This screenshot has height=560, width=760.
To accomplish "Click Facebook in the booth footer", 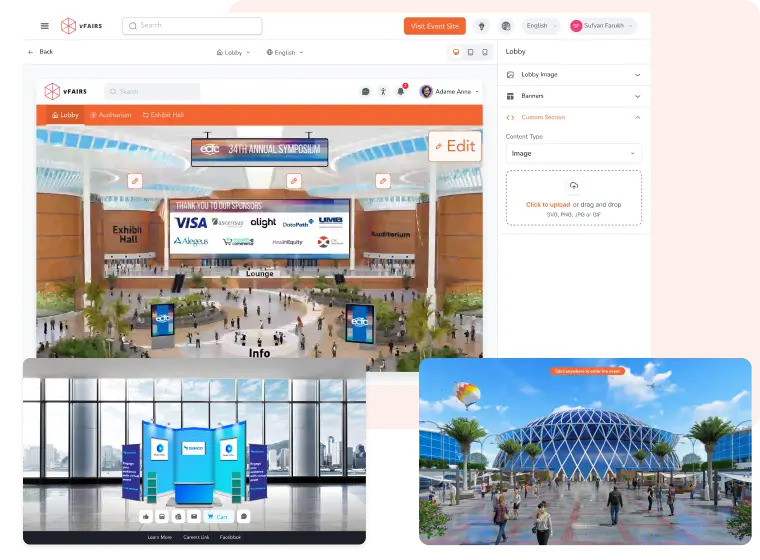I will [230, 537].
